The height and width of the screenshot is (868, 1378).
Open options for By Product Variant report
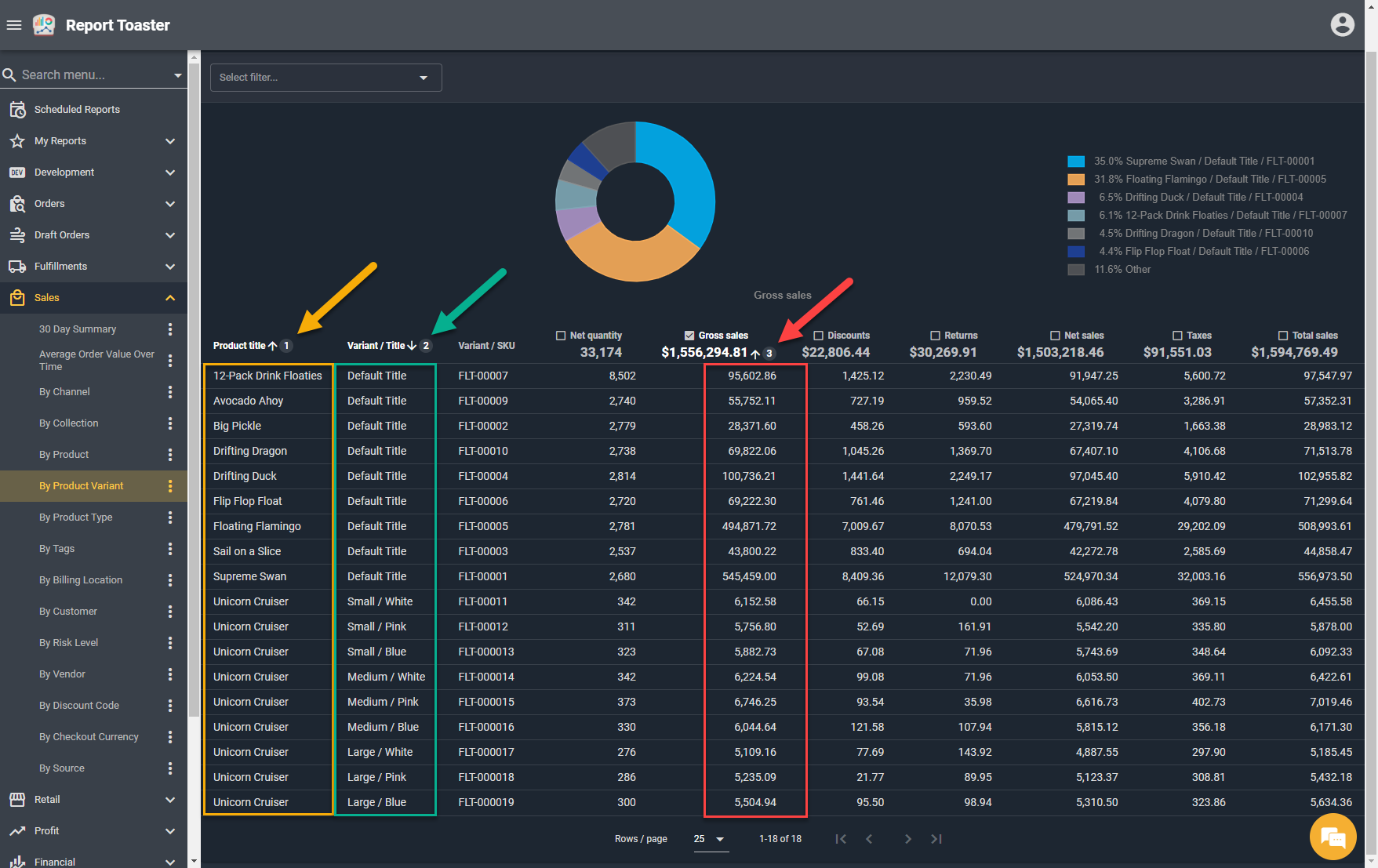(x=170, y=486)
